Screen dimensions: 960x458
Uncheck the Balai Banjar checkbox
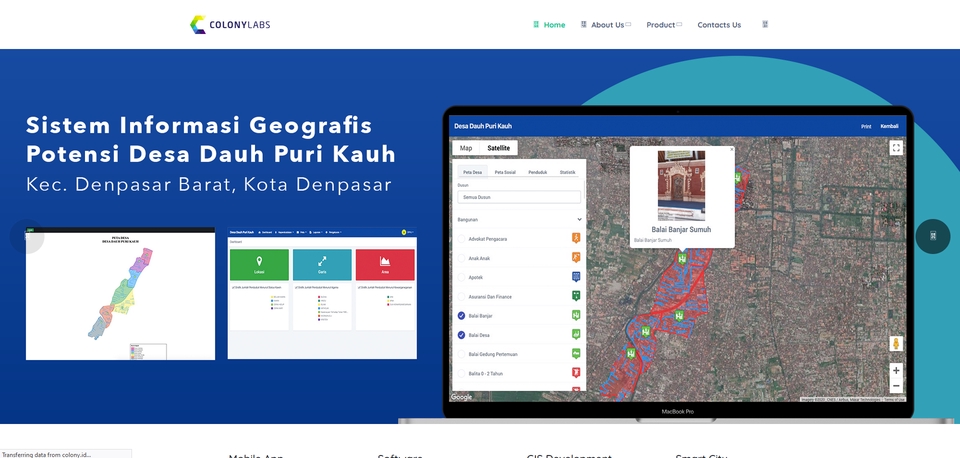[x=461, y=316]
